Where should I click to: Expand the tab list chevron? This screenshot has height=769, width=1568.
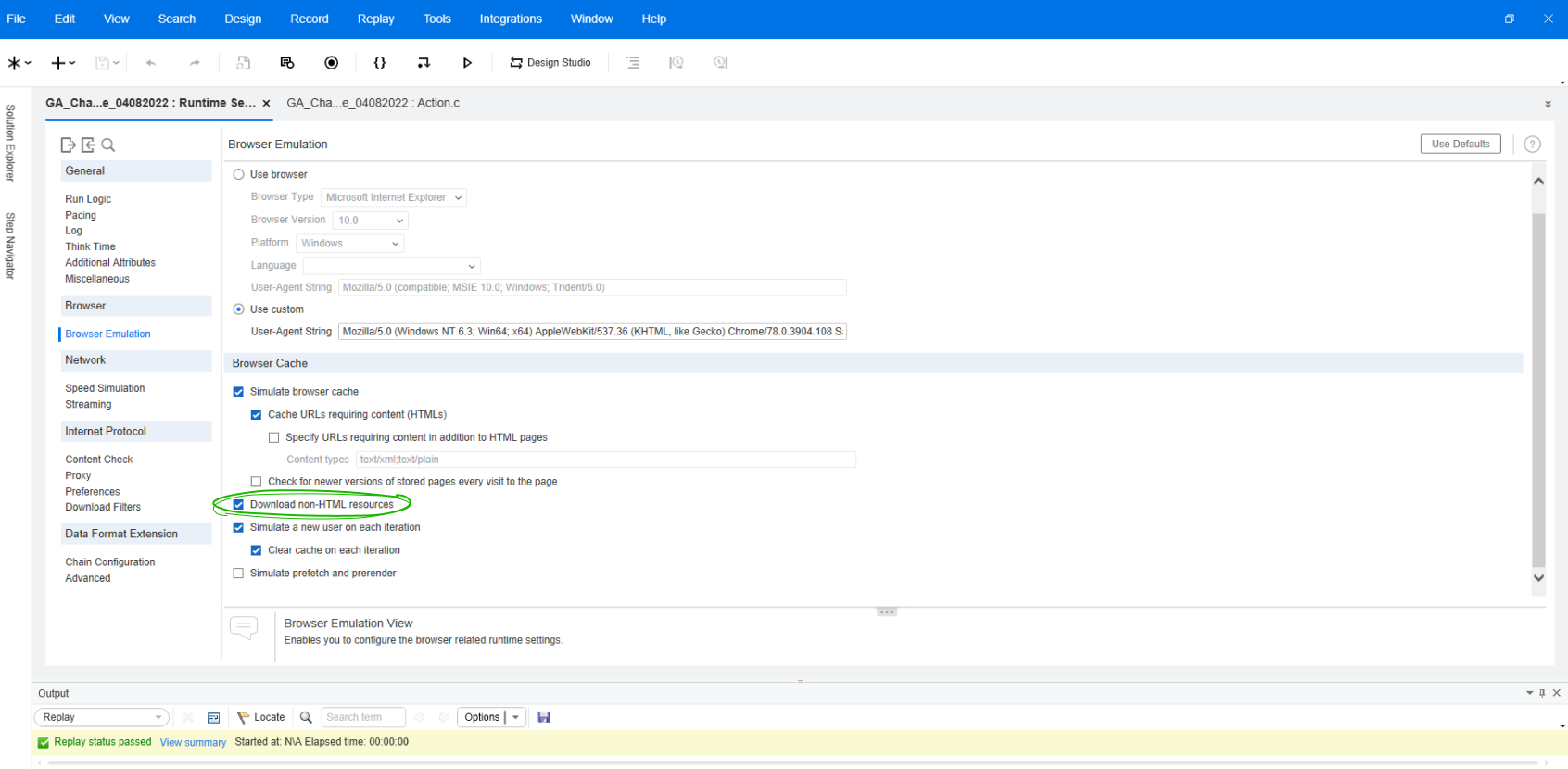pyautogui.click(x=1548, y=105)
